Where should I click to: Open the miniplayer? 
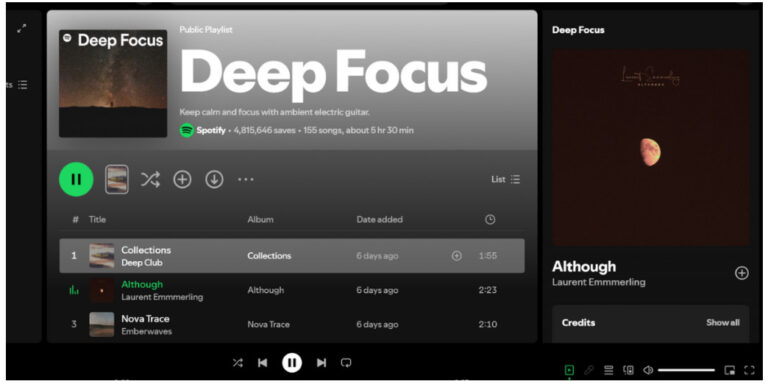click(730, 370)
